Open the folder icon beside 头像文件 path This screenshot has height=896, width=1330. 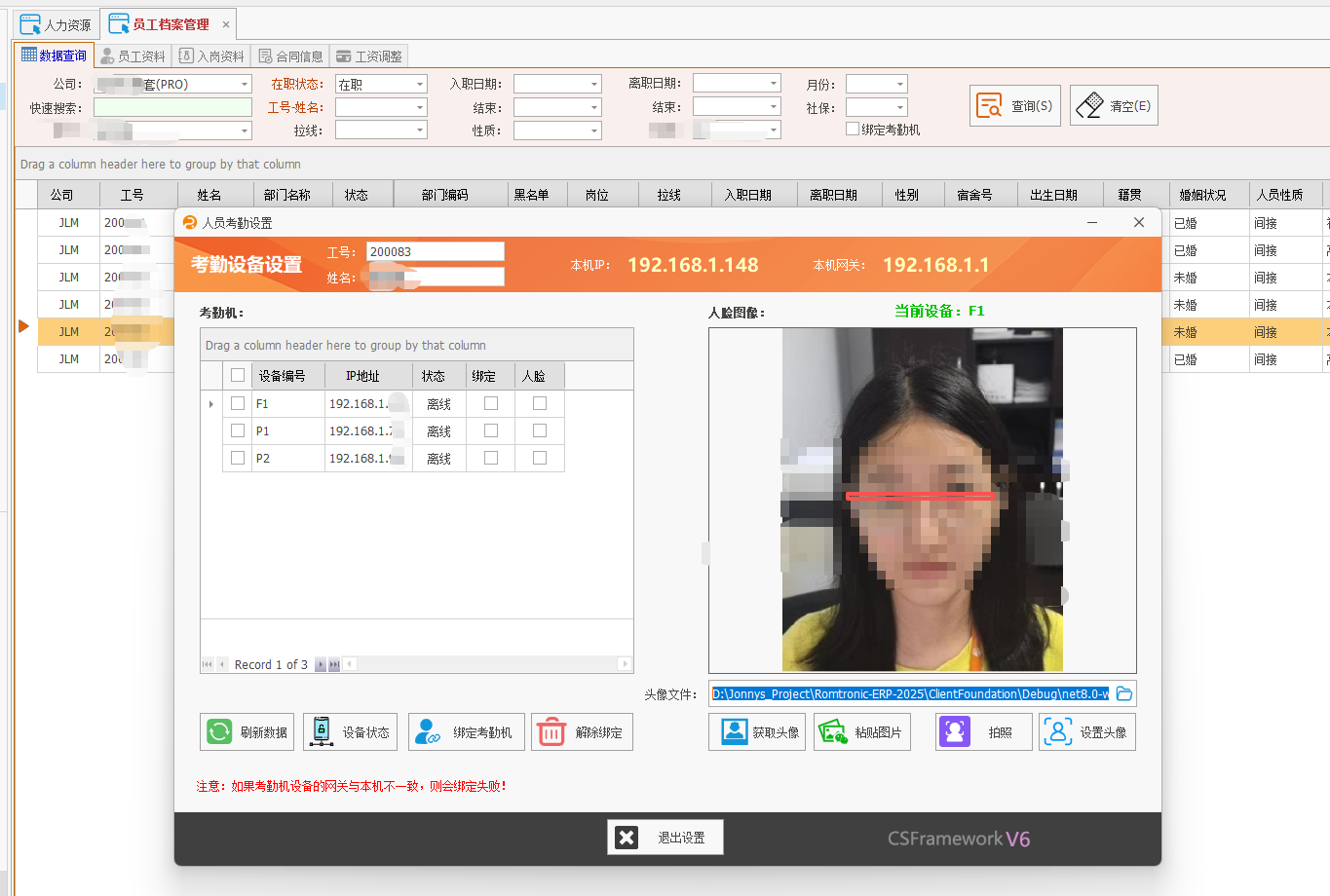(x=1124, y=693)
